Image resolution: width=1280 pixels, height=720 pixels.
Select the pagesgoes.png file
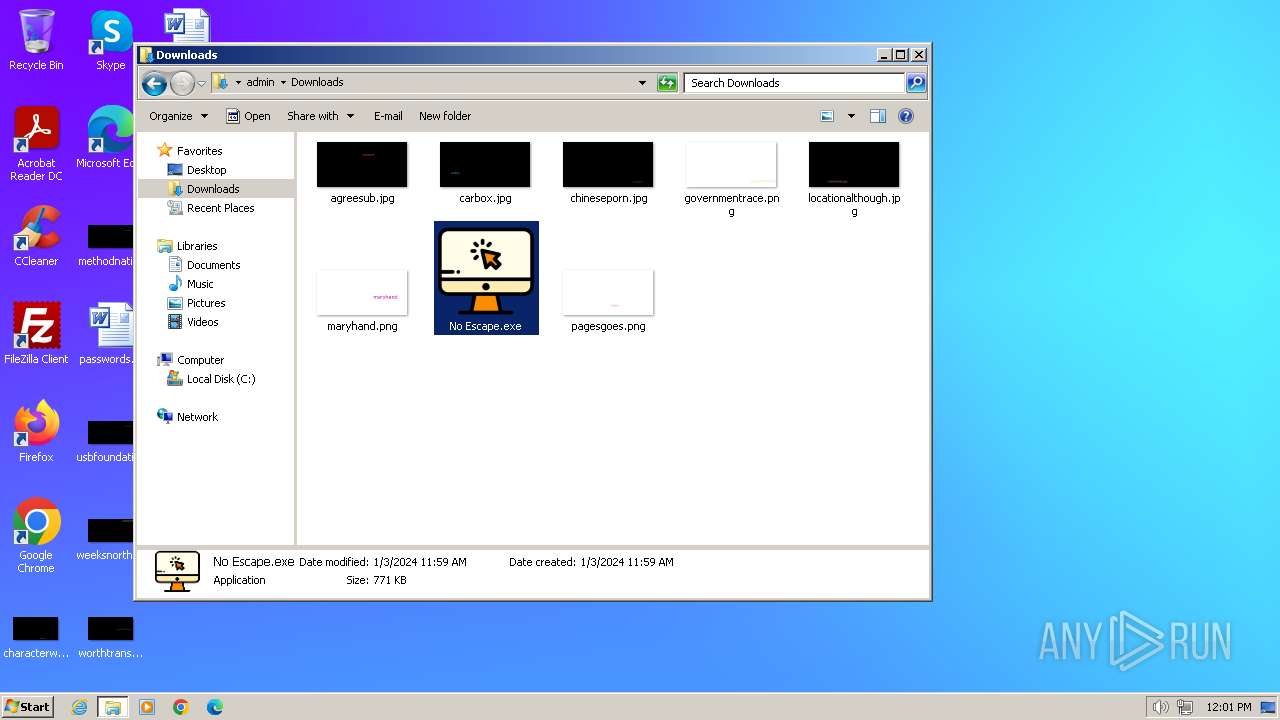coord(608,300)
